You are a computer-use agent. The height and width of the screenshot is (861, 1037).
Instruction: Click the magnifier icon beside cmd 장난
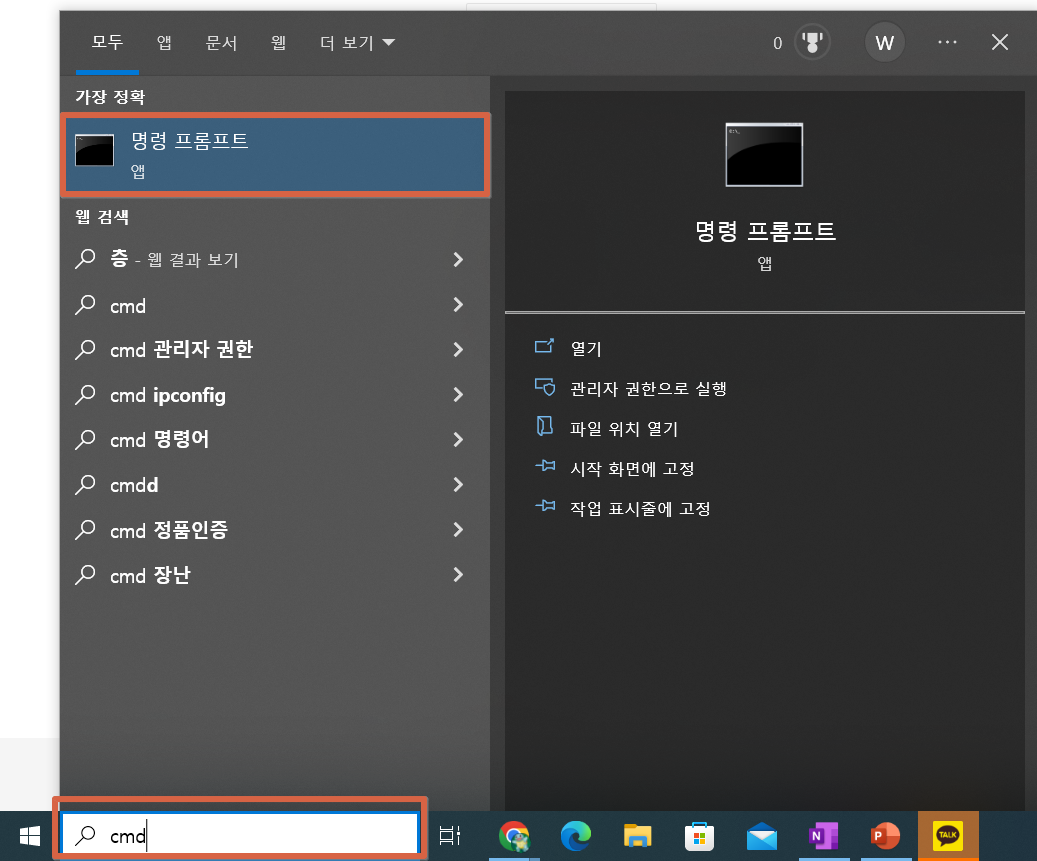(x=85, y=575)
